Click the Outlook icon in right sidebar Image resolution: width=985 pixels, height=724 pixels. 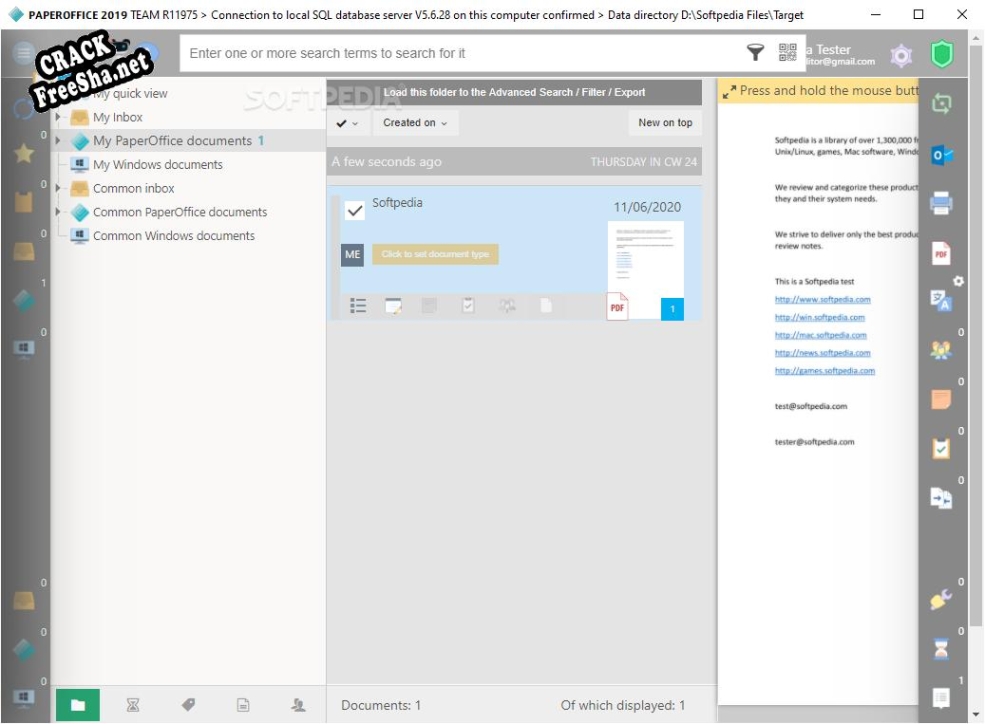(x=941, y=155)
